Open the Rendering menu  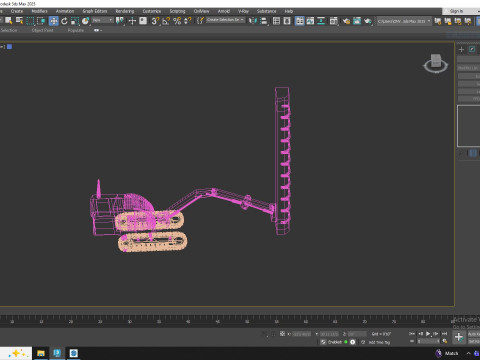point(125,11)
